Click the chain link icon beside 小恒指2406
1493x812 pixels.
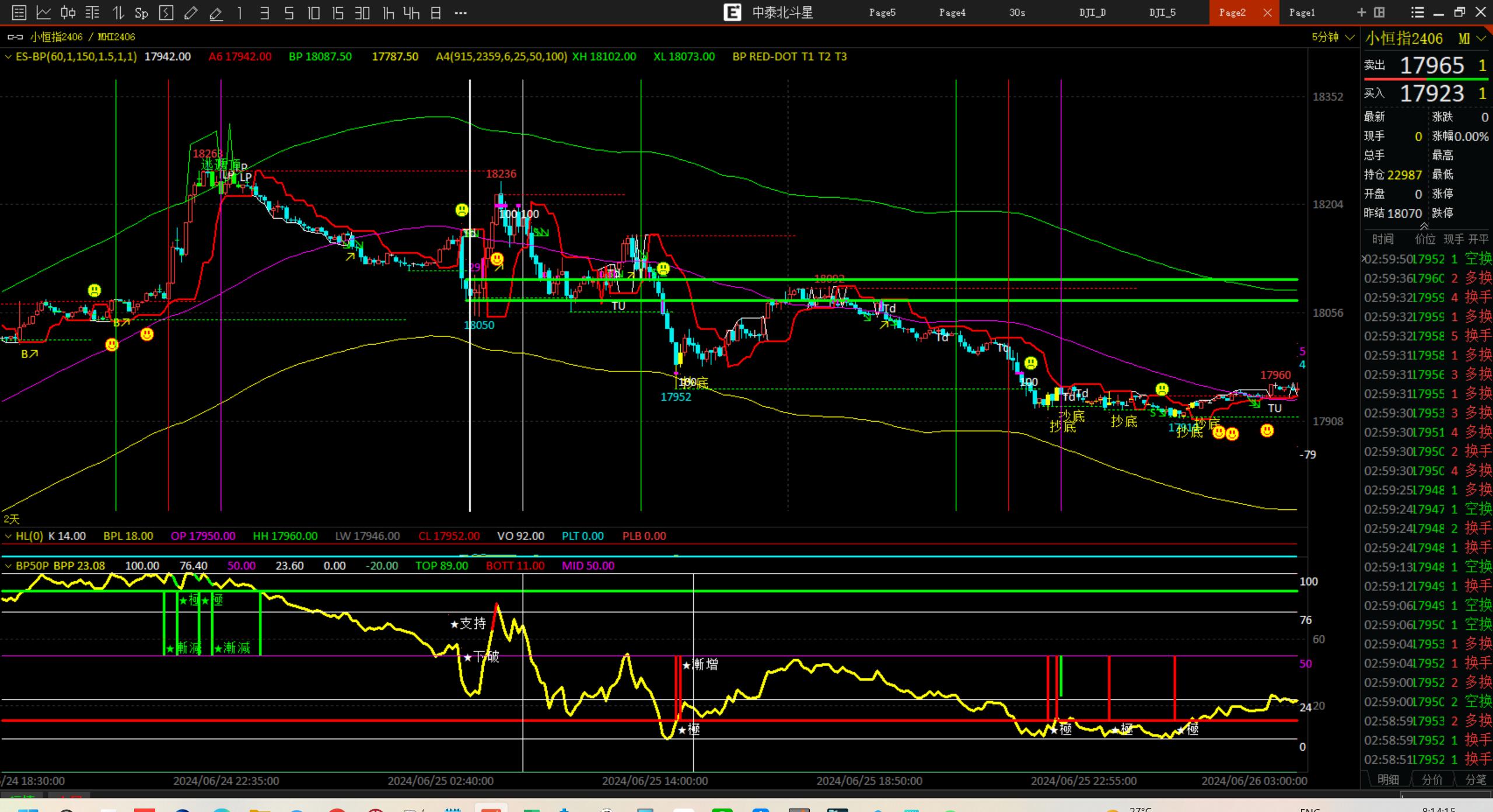pos(15,37)
